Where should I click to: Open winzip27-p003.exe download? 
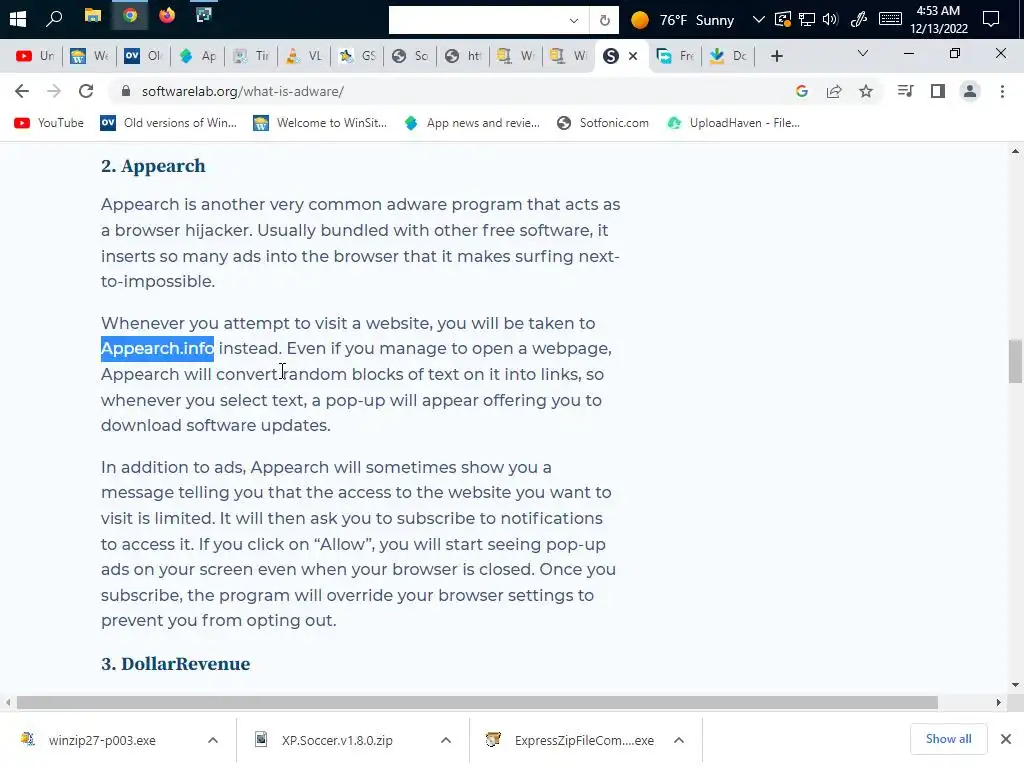pyautogui.click(x=102, y=740)
